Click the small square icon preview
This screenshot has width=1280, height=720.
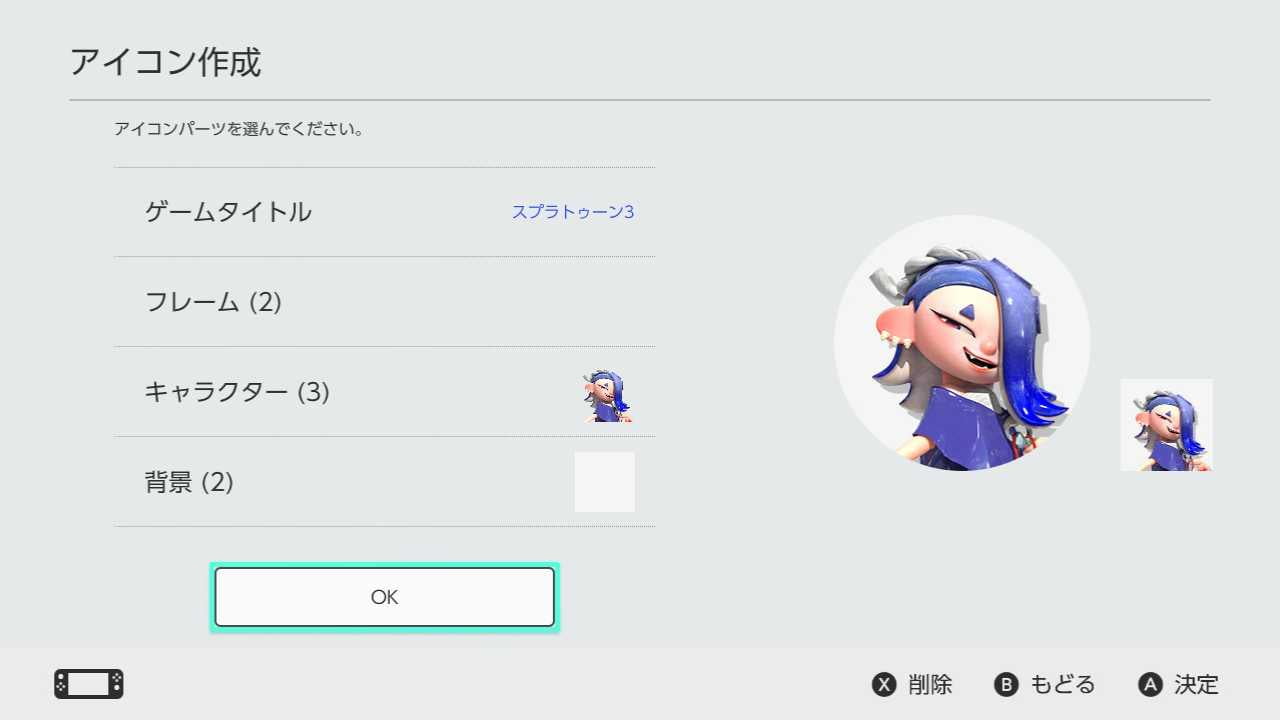1166,425
